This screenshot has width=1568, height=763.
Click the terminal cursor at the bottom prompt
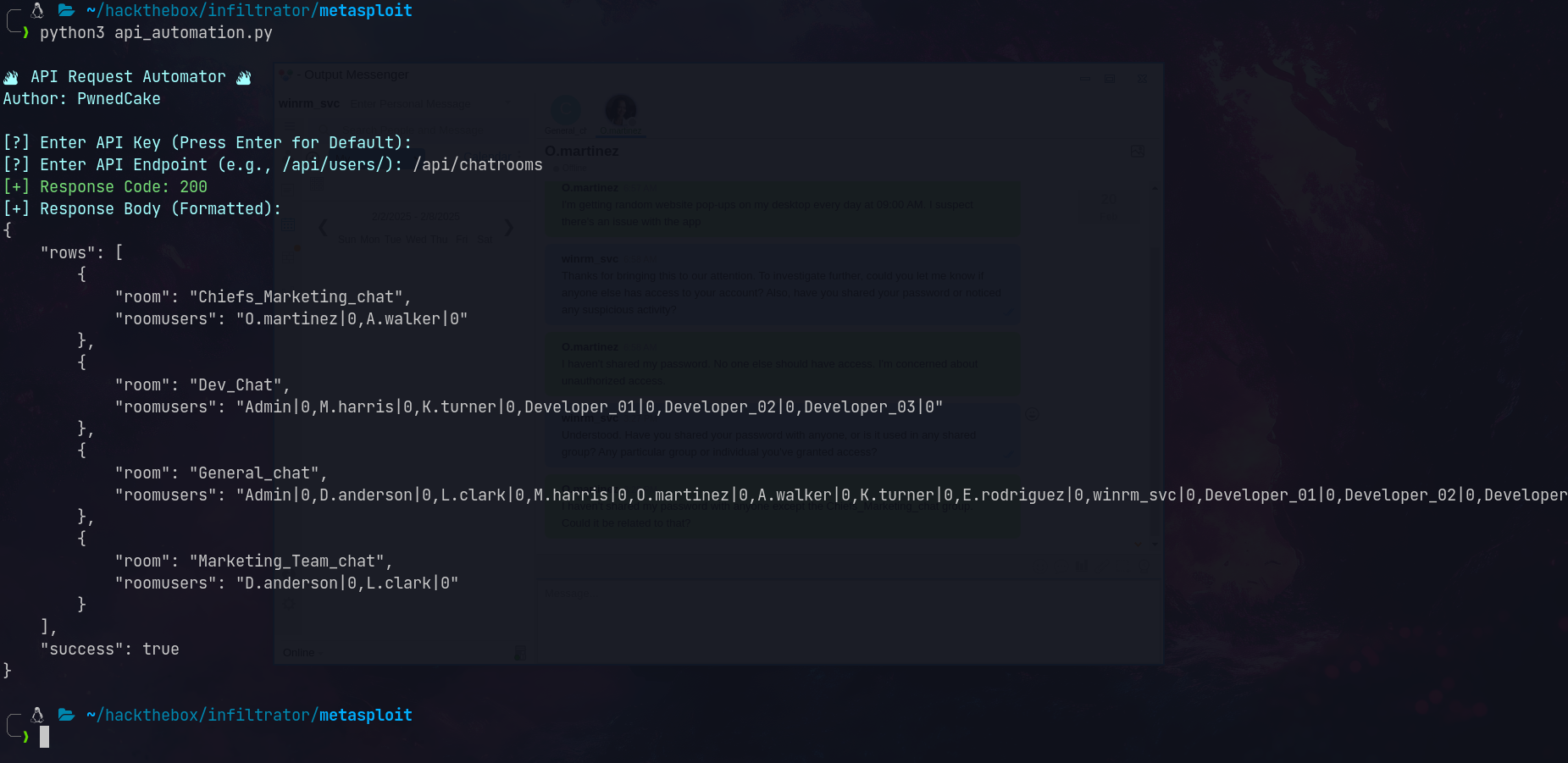click(x=44, y=737)
